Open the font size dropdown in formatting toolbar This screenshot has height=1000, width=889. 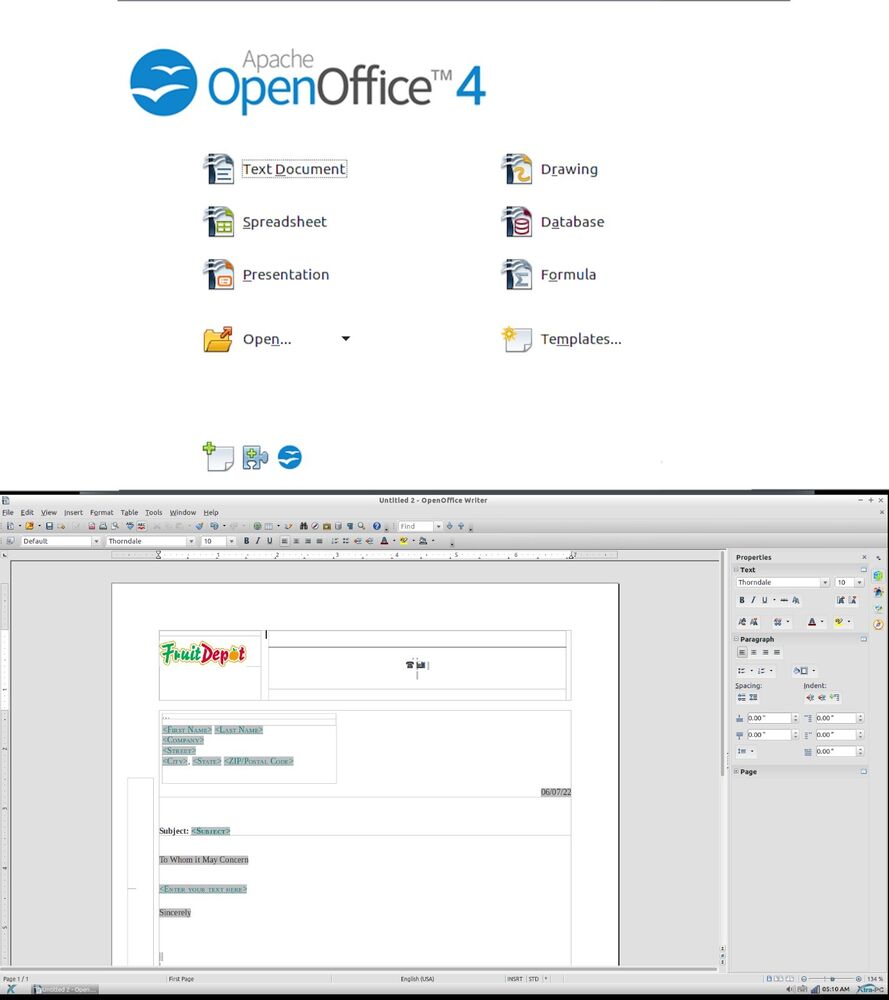(231, 541)
